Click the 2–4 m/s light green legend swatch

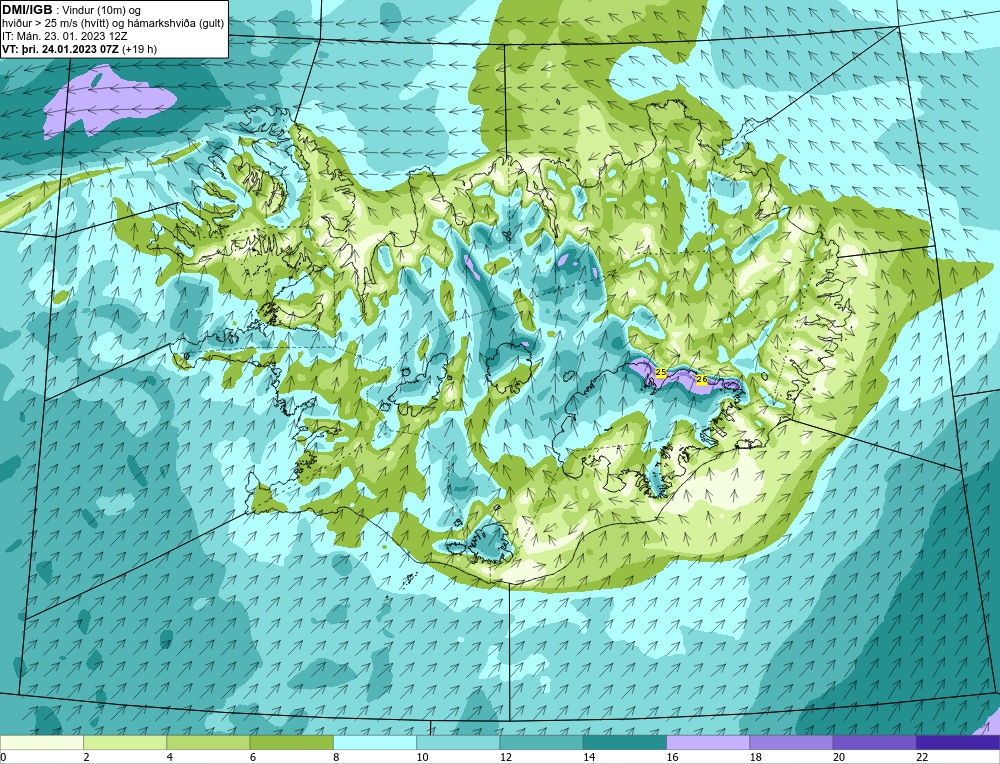(x=125, y=743)
